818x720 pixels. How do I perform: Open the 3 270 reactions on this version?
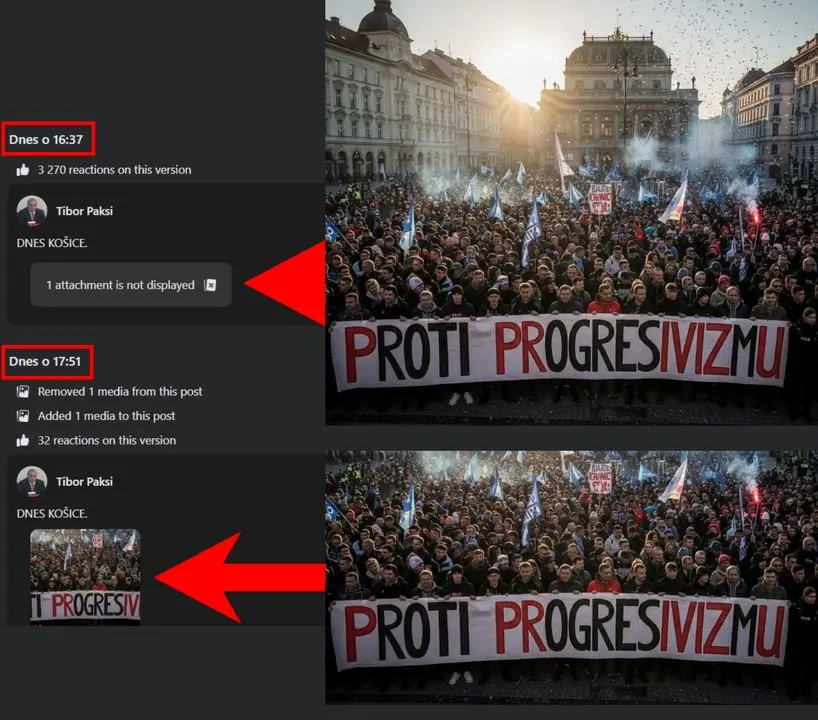(x=114, y=170)
